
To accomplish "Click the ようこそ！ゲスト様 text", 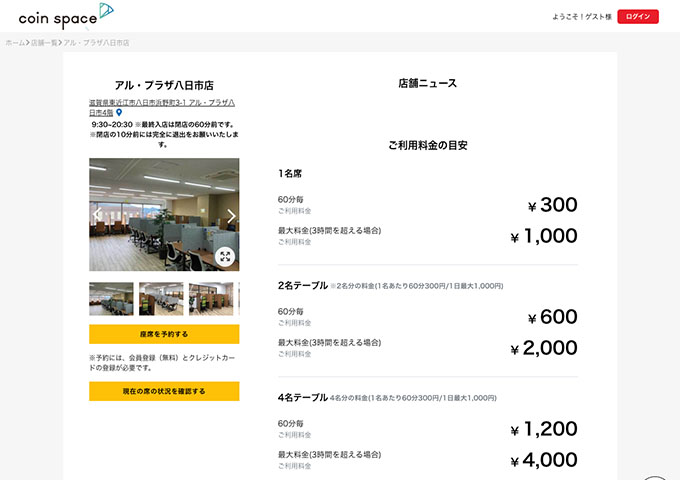I will point(582,16).
